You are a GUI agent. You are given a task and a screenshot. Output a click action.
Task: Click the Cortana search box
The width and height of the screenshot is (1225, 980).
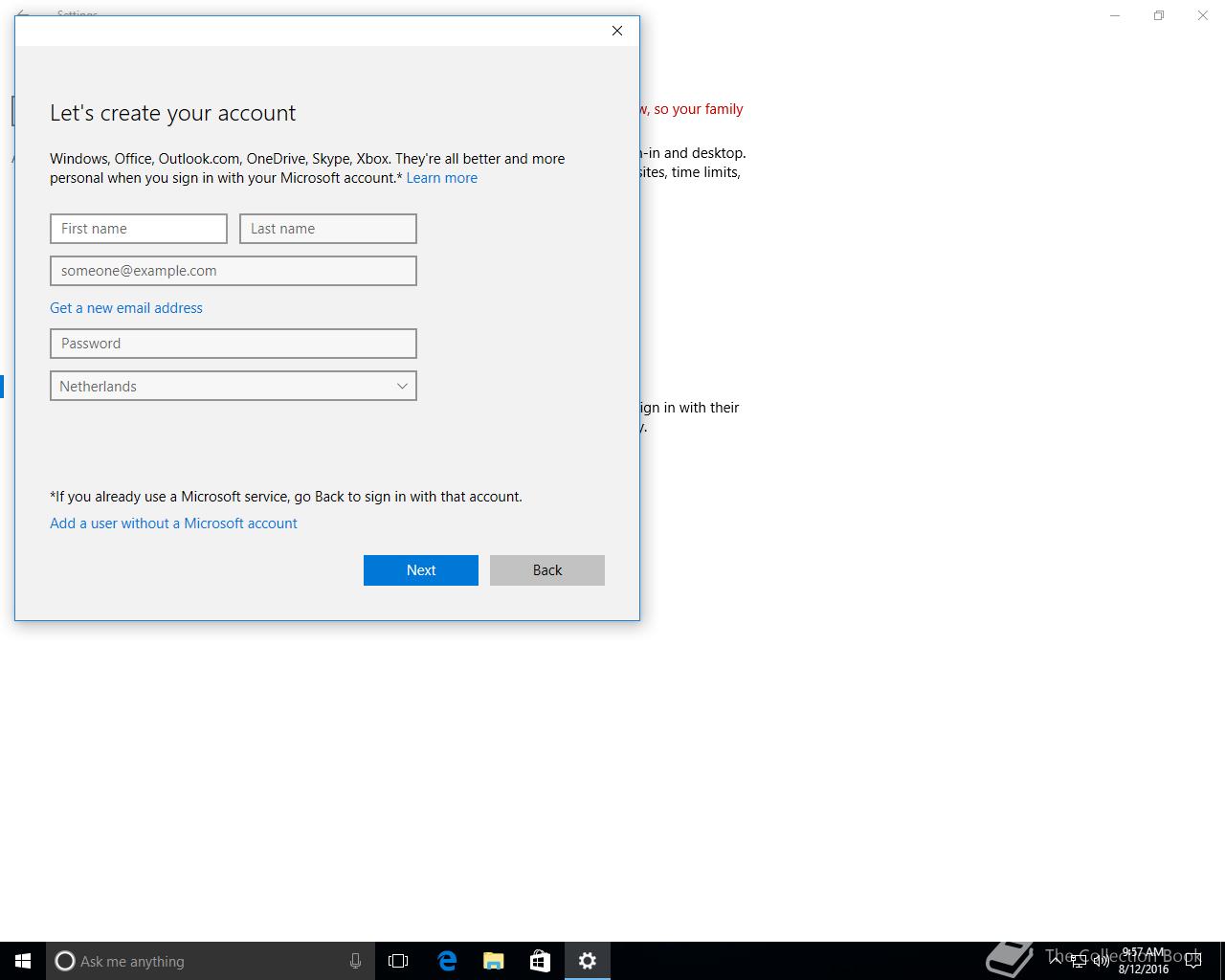209,961
